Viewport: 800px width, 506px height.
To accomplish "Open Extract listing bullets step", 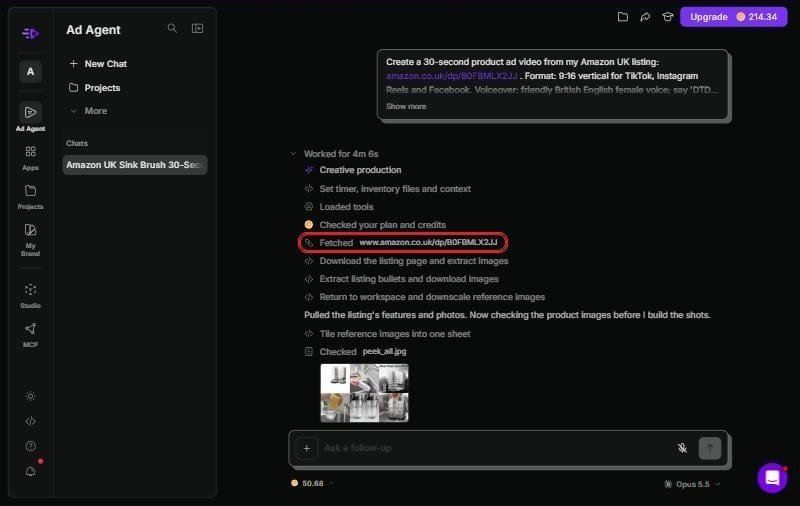I will 402,279.
